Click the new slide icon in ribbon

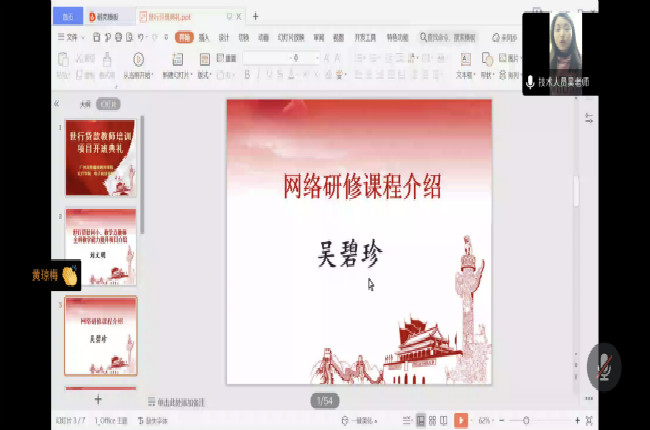tap(178, 60)
